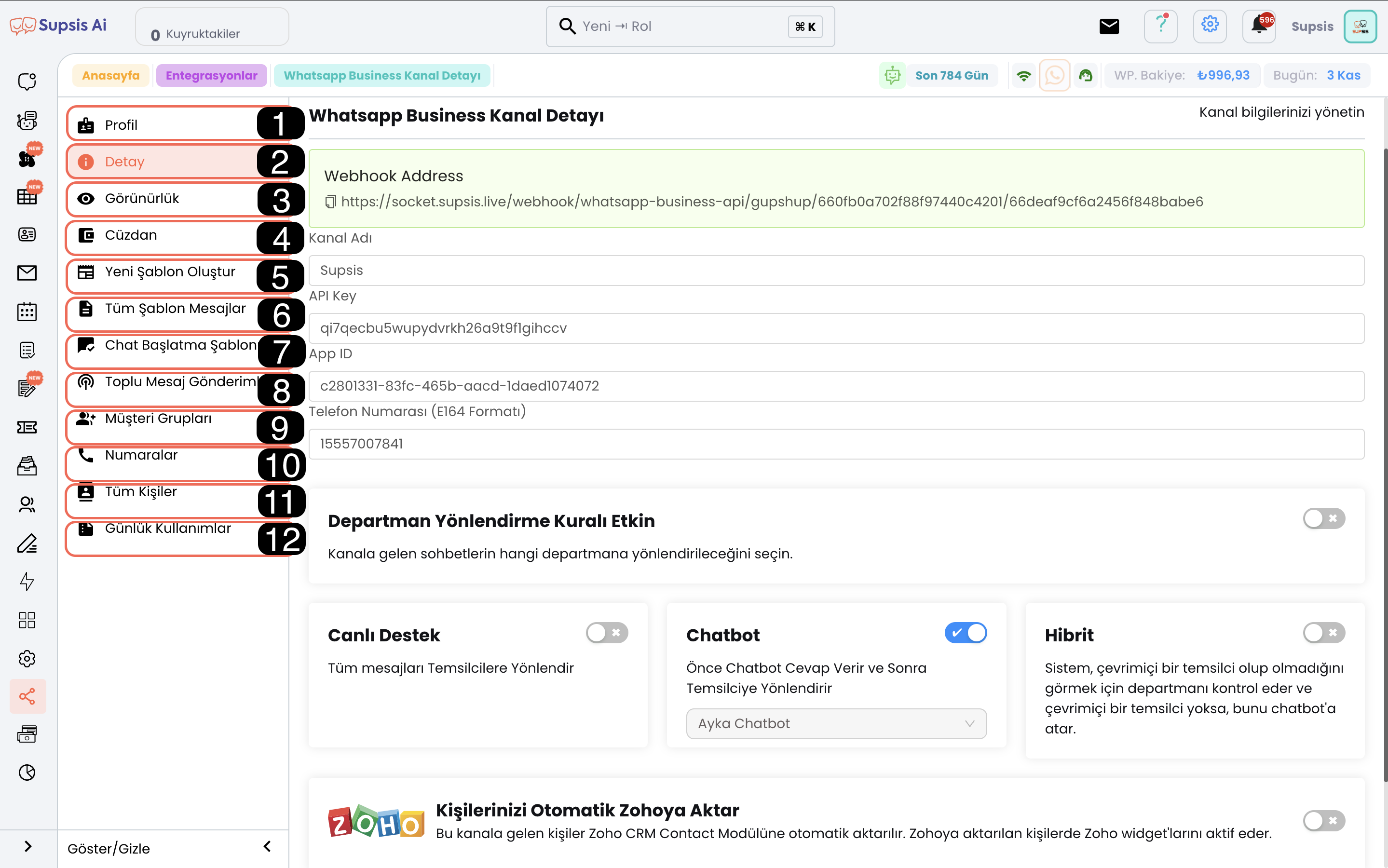
Task: Open the calendar icon in sidebar
Action: [x=27, y=312]
